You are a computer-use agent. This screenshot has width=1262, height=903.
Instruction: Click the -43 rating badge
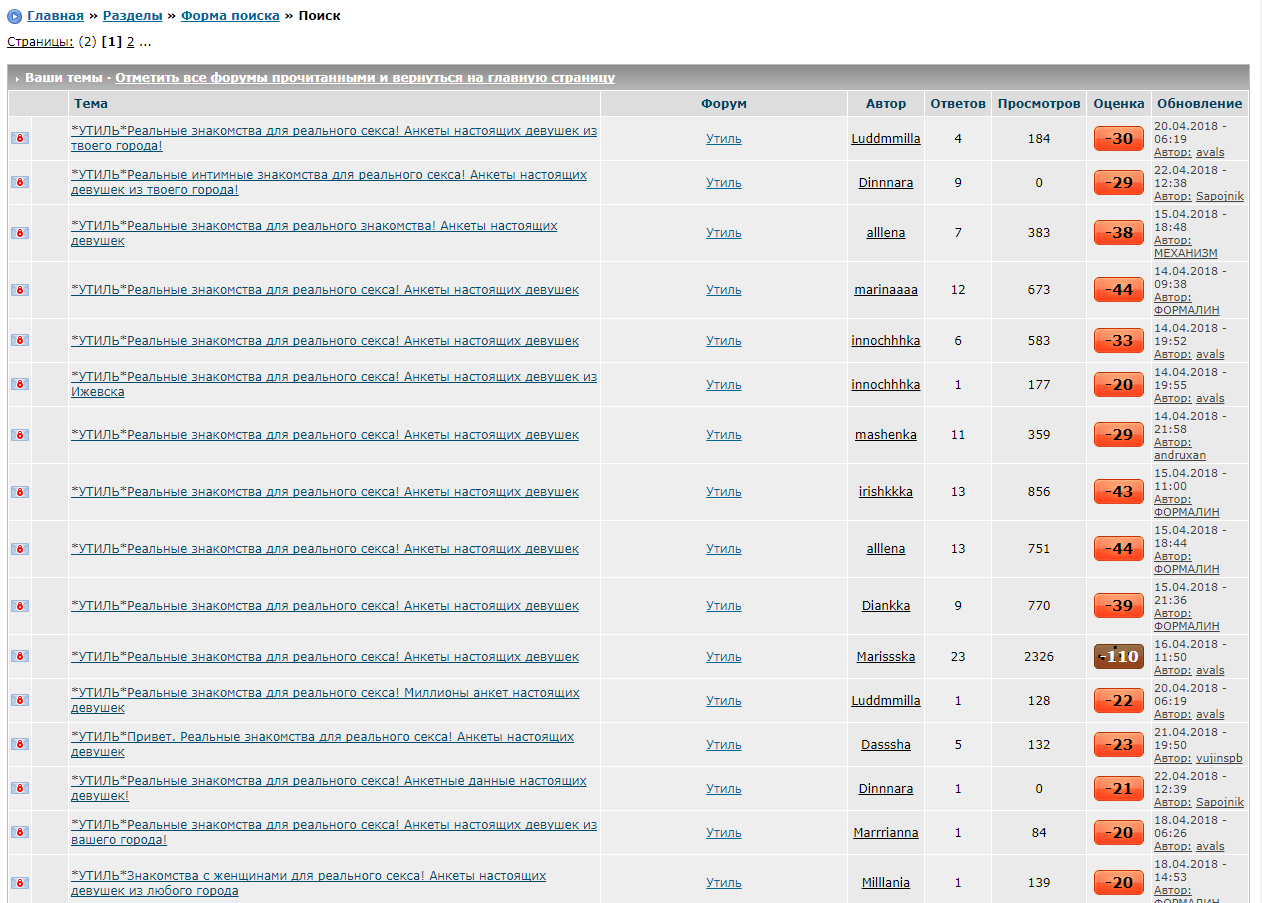click(x=1119, y=492)
